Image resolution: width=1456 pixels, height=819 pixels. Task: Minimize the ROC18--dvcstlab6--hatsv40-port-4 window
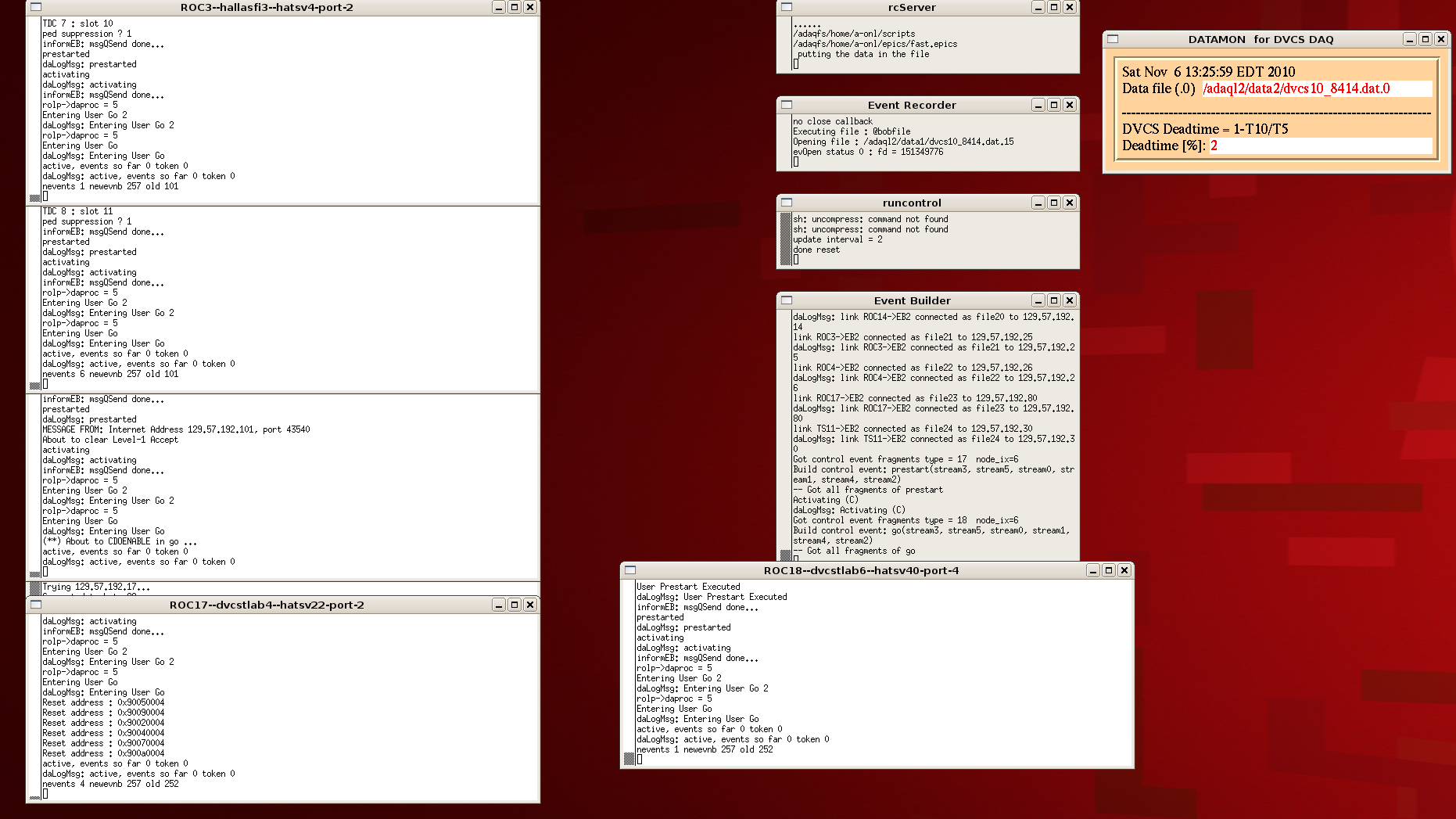click(x=1093, y=570)
